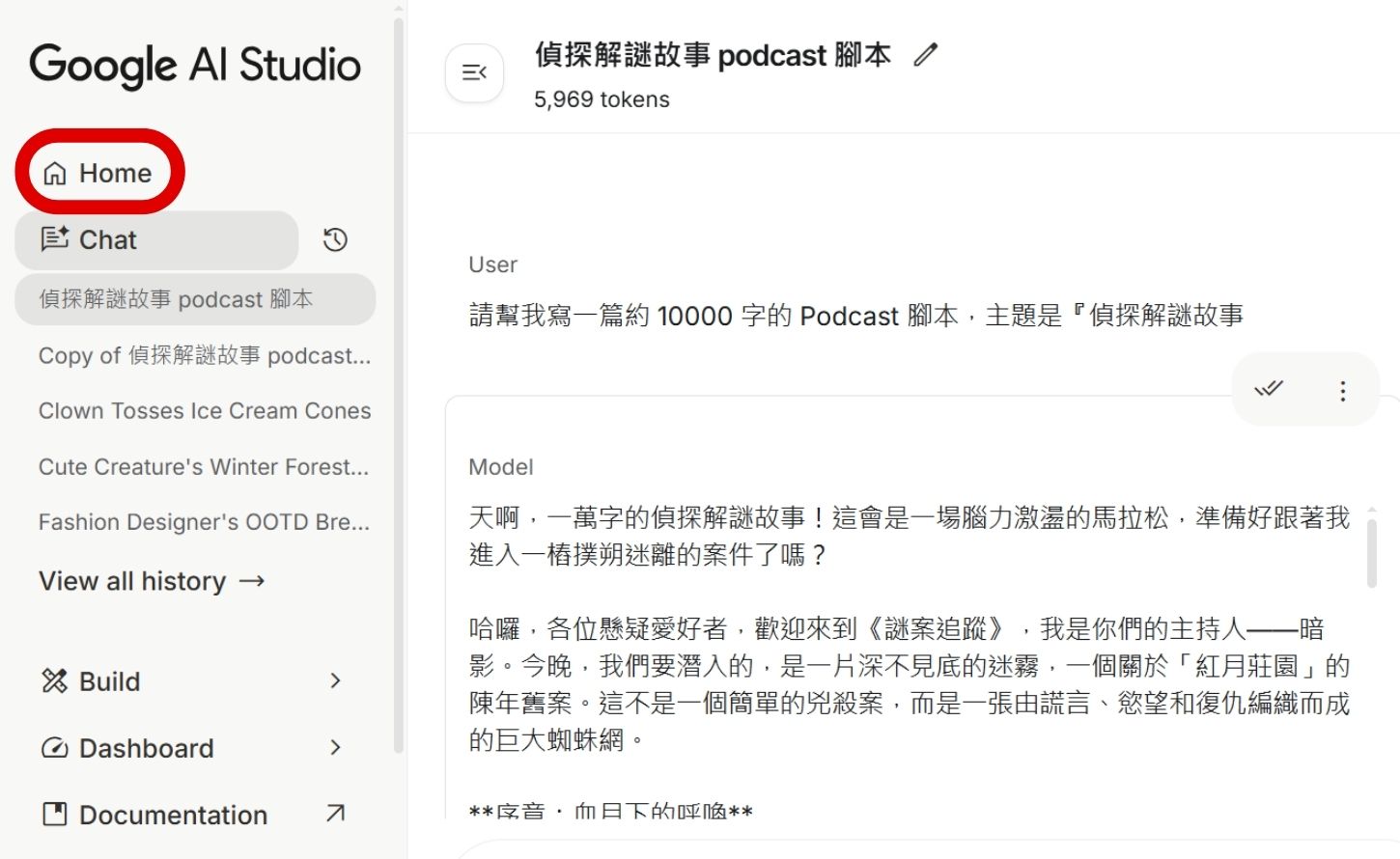Expand the Build submenu chevron
1400x859 pixels.
(335, 681)
